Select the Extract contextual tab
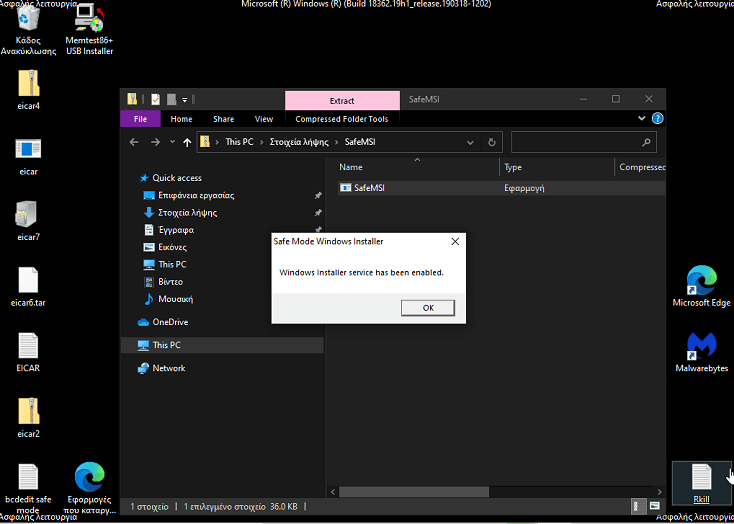The width and height of the screenshot is (734, 524). [342, 101]
